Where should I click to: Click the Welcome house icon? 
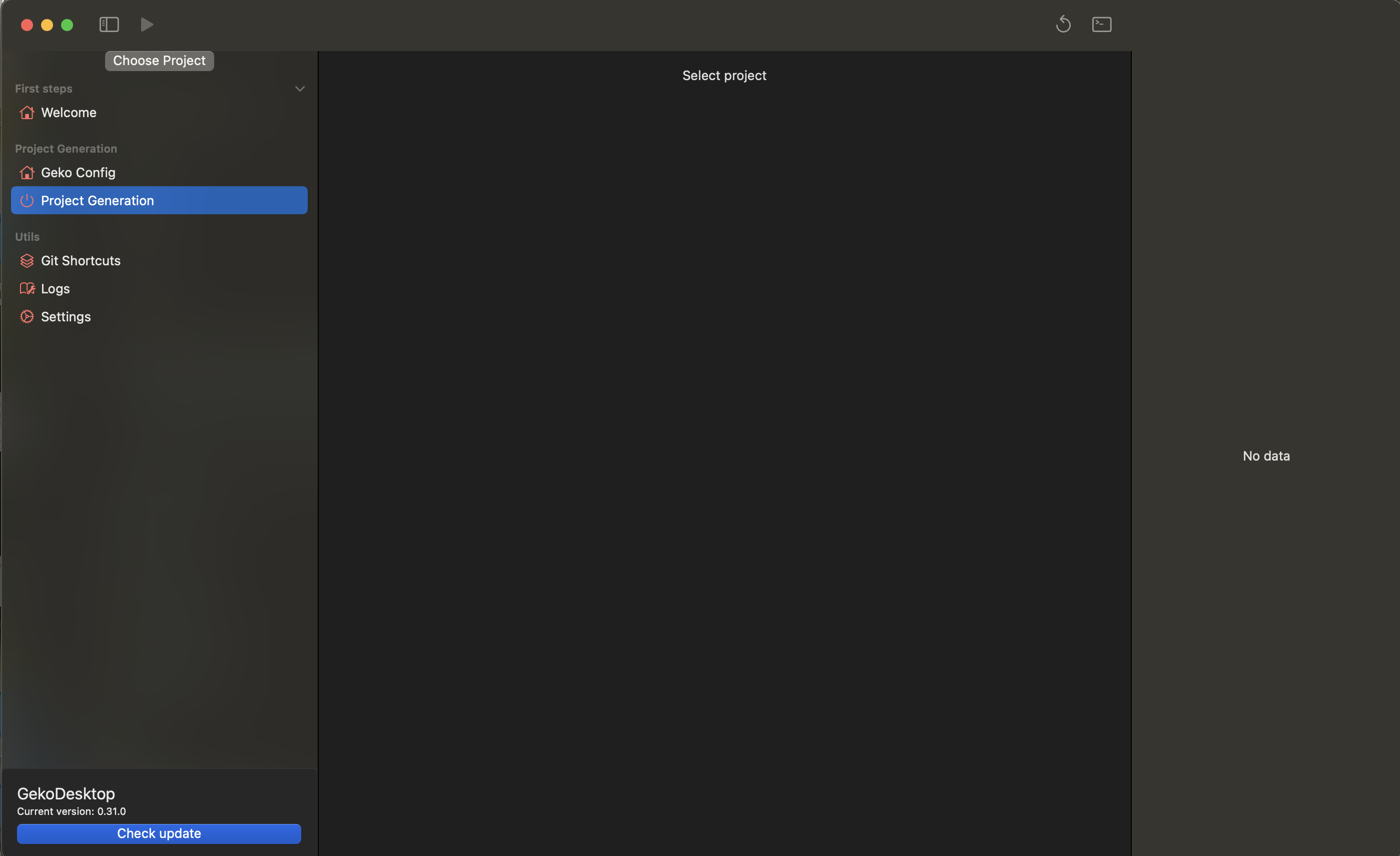[x=27, y=113]
